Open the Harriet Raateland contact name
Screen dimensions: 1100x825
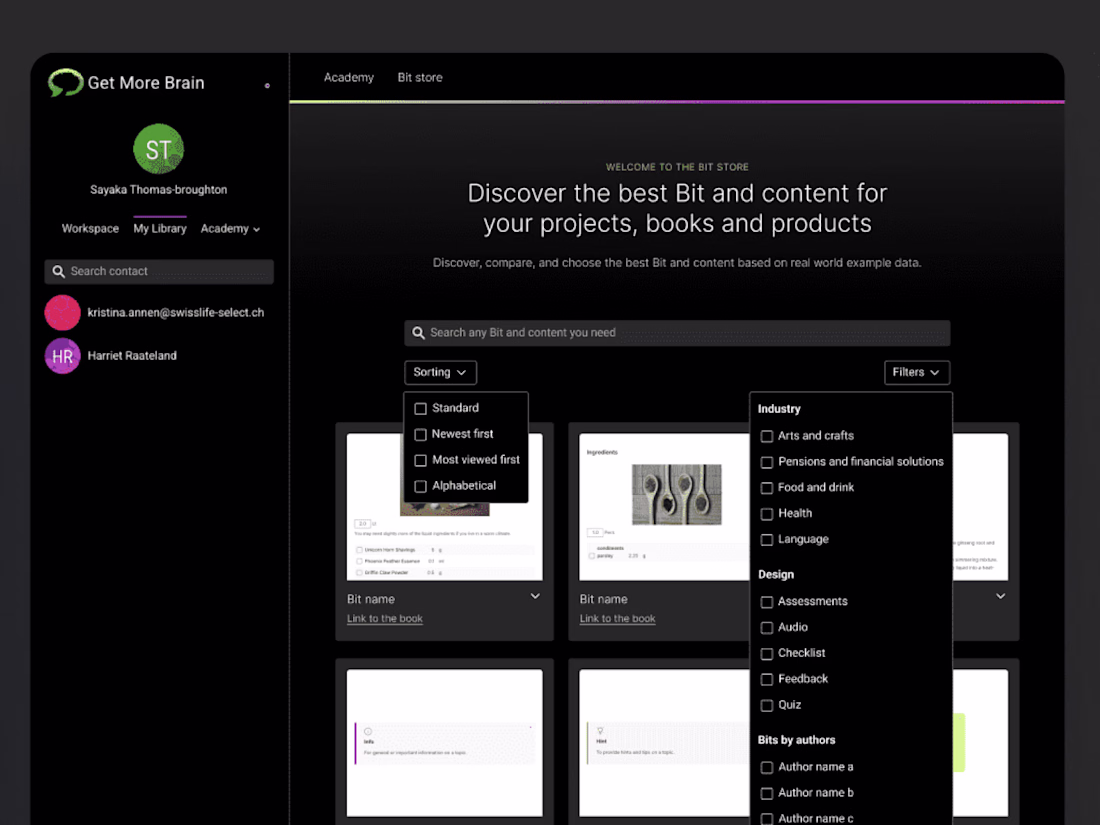[x=132, y=356]
